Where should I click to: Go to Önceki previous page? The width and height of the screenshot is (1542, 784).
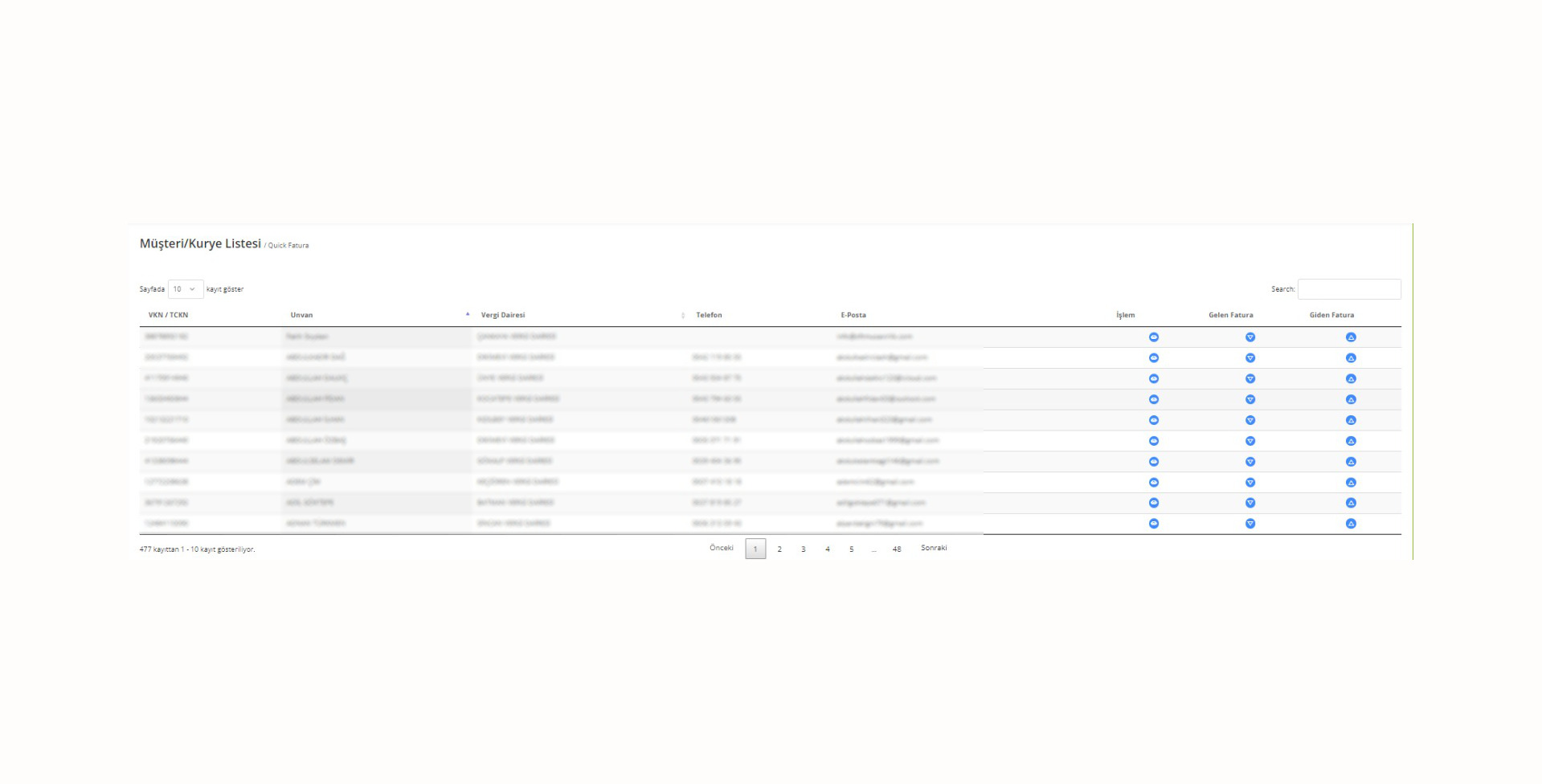click(722, 548)
